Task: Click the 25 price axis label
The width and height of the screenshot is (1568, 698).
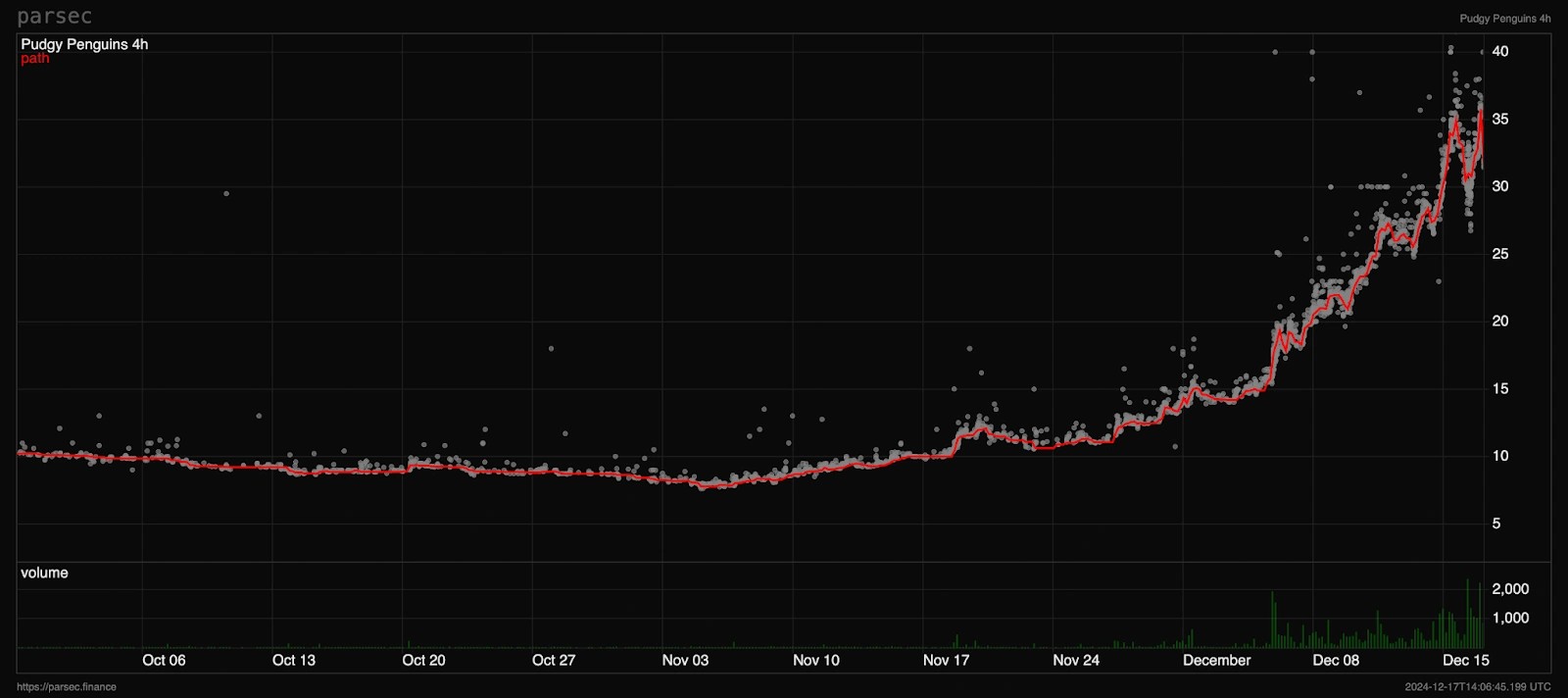Action: [x=1499, y=254]
